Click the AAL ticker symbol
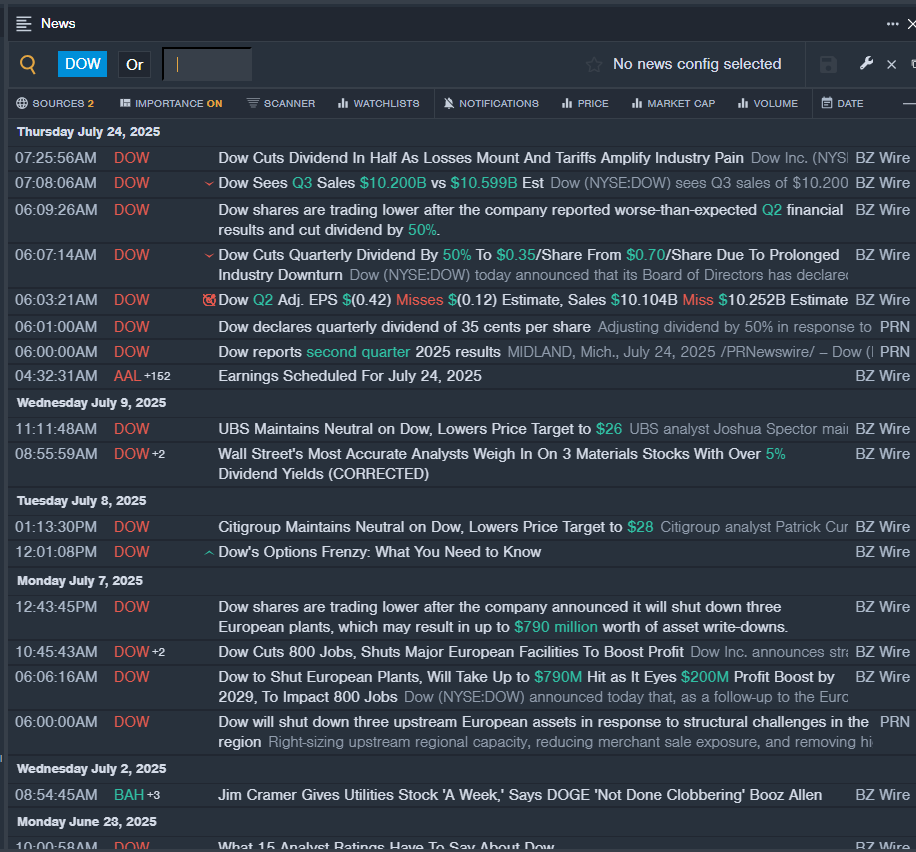The width and height of the screenshot is (916, 852). 127,376
